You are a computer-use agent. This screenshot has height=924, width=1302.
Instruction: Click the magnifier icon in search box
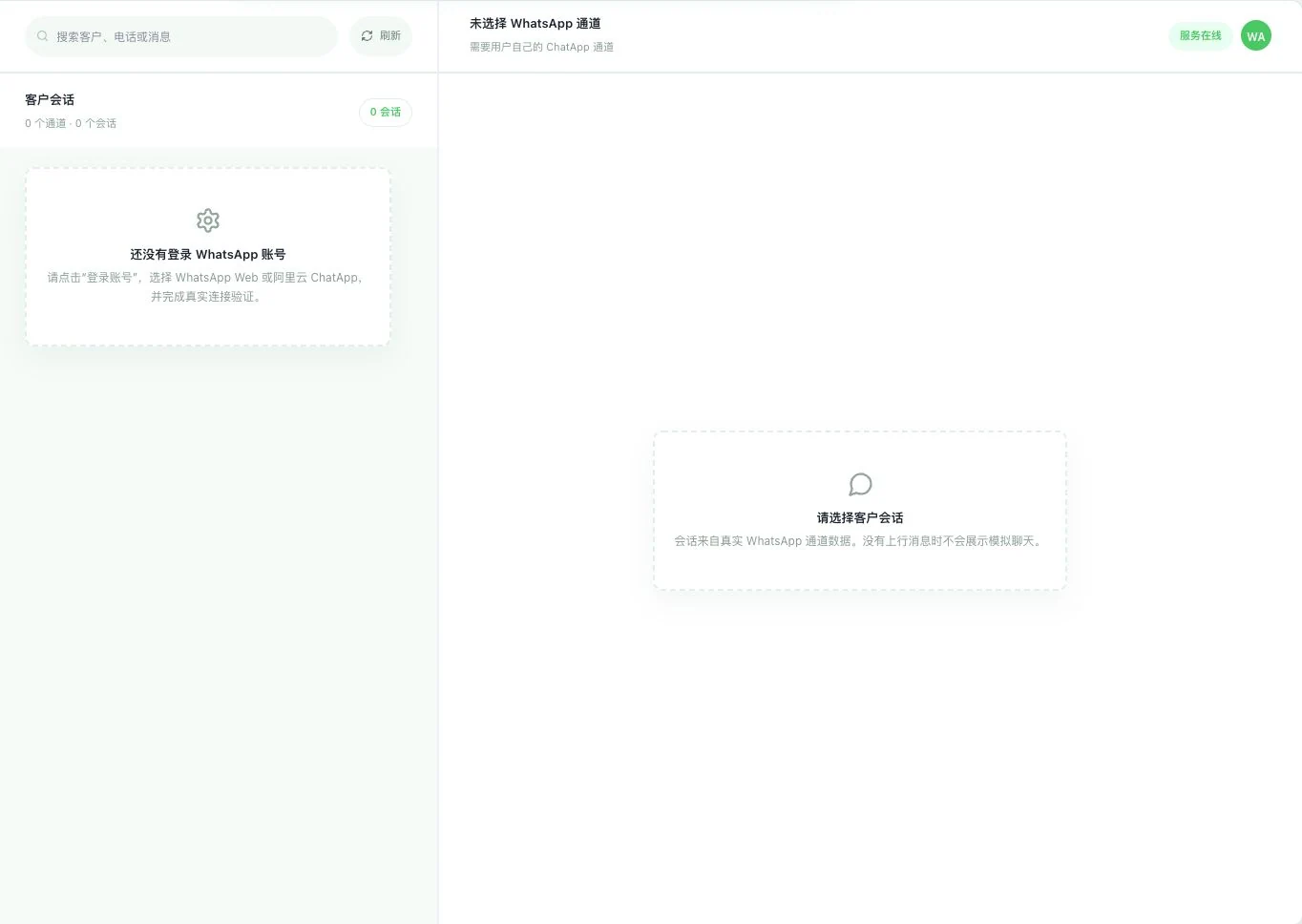tap(43, 36)
